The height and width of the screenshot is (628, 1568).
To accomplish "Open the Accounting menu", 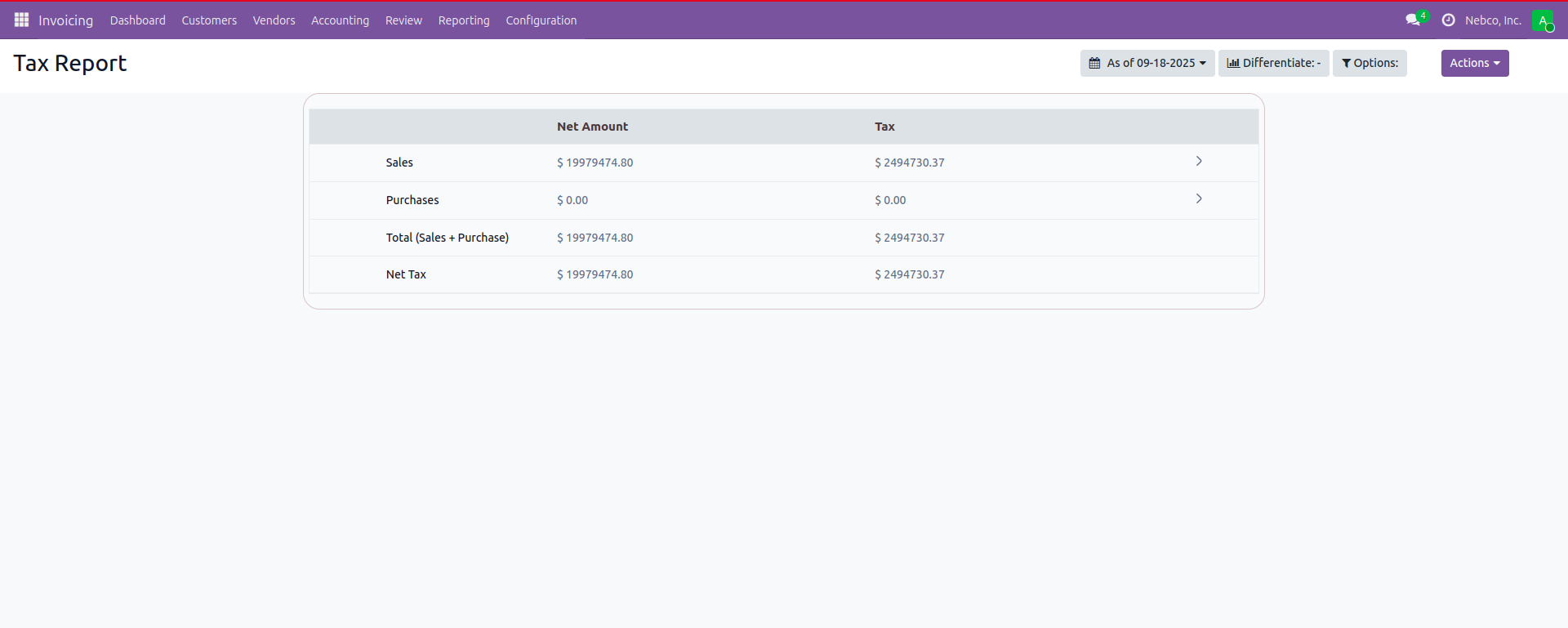I will [x=340, y=20].
